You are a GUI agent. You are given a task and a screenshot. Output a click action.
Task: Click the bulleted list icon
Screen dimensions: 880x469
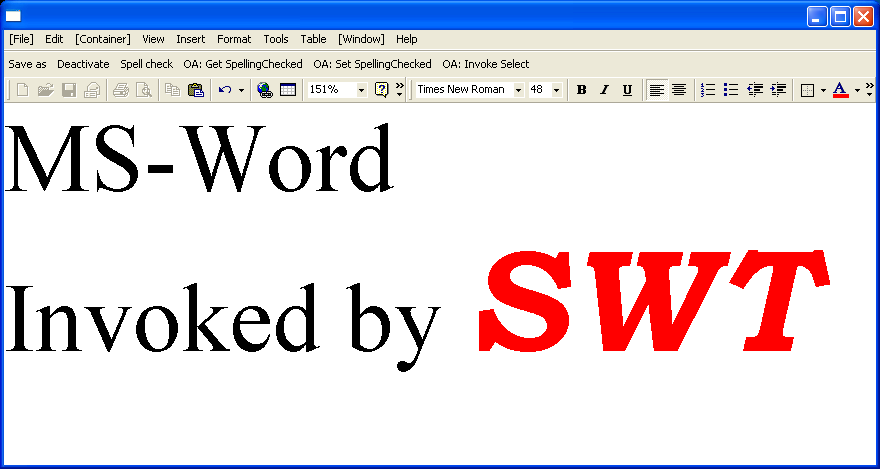pyautogui.click(x=731, y=90)
